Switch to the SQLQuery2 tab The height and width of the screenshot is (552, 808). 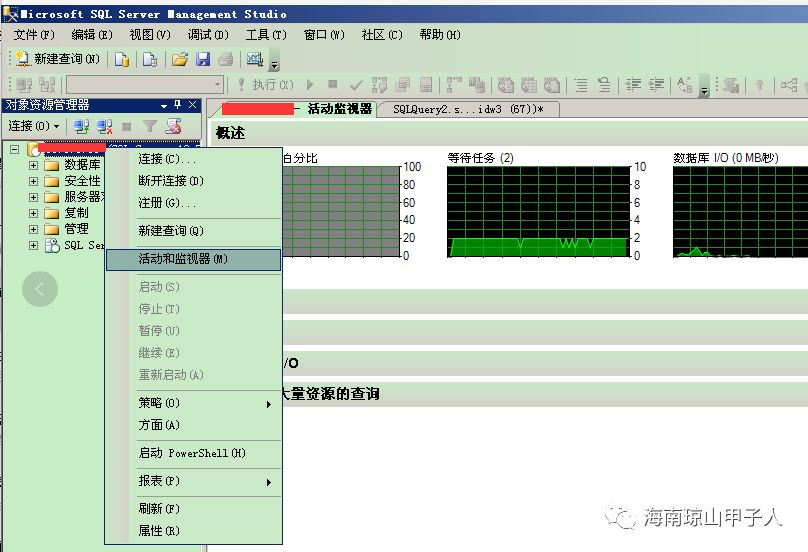(468, 109)
